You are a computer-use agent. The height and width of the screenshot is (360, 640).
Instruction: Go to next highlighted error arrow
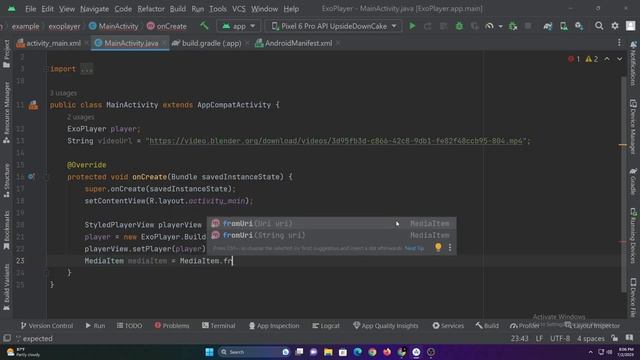point(620,59)
